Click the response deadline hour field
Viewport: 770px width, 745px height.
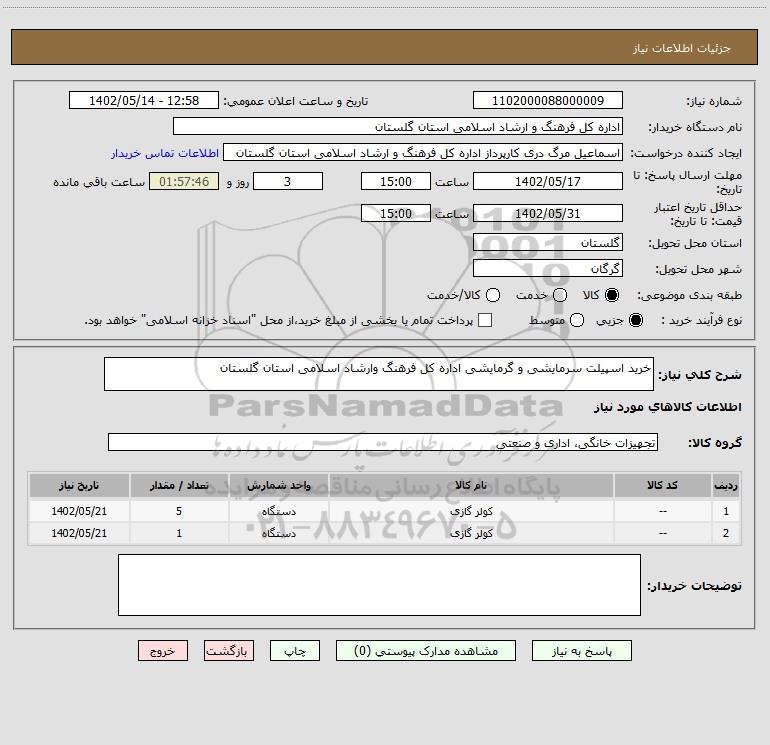(x=396, y=181)
